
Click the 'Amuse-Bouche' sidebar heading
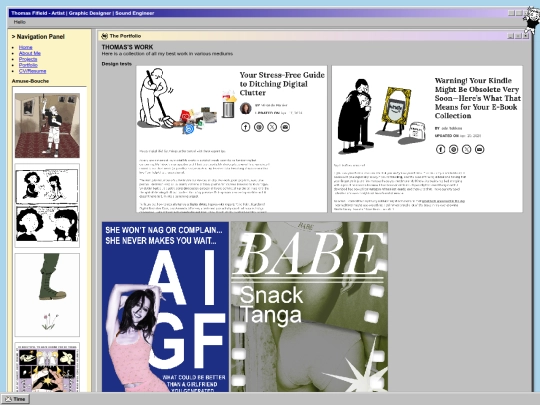30,81
